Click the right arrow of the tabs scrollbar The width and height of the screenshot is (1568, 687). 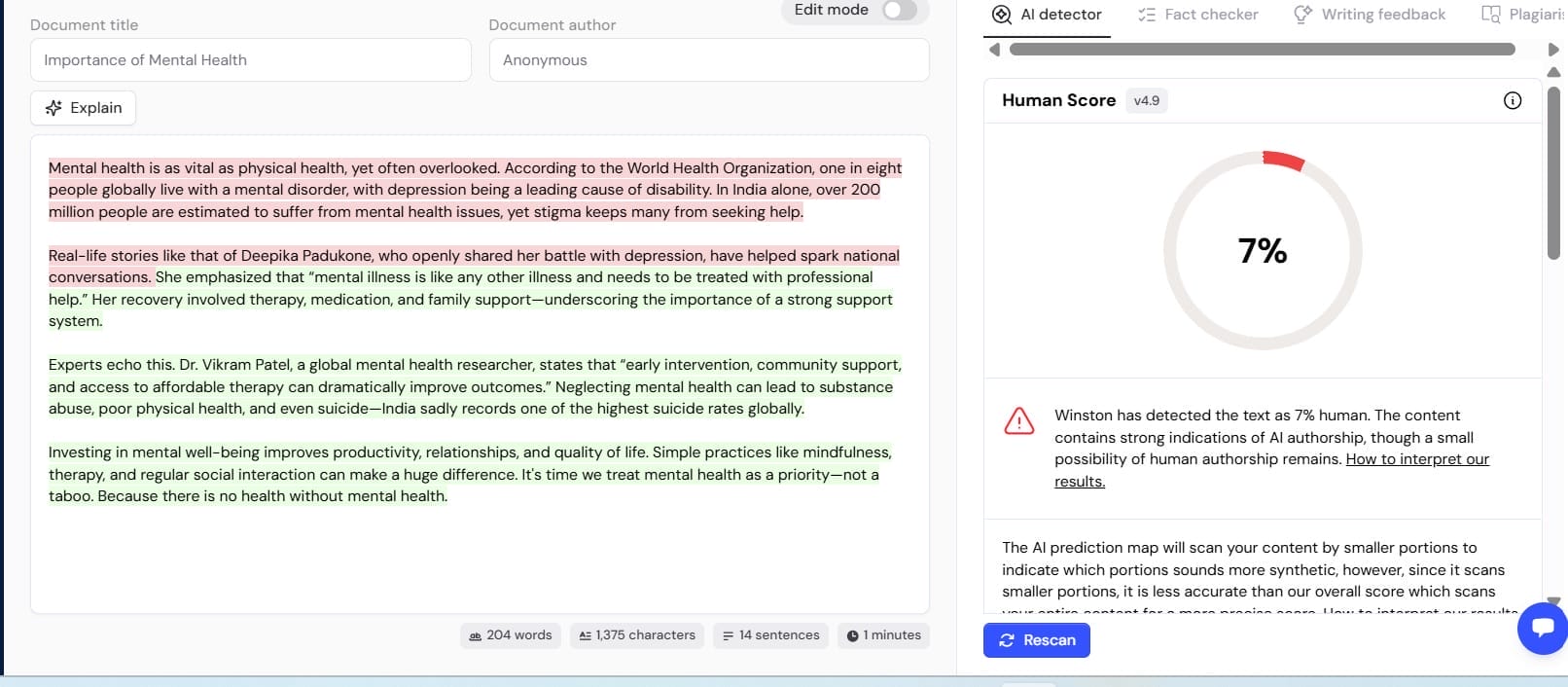[x=1553, y=50]
